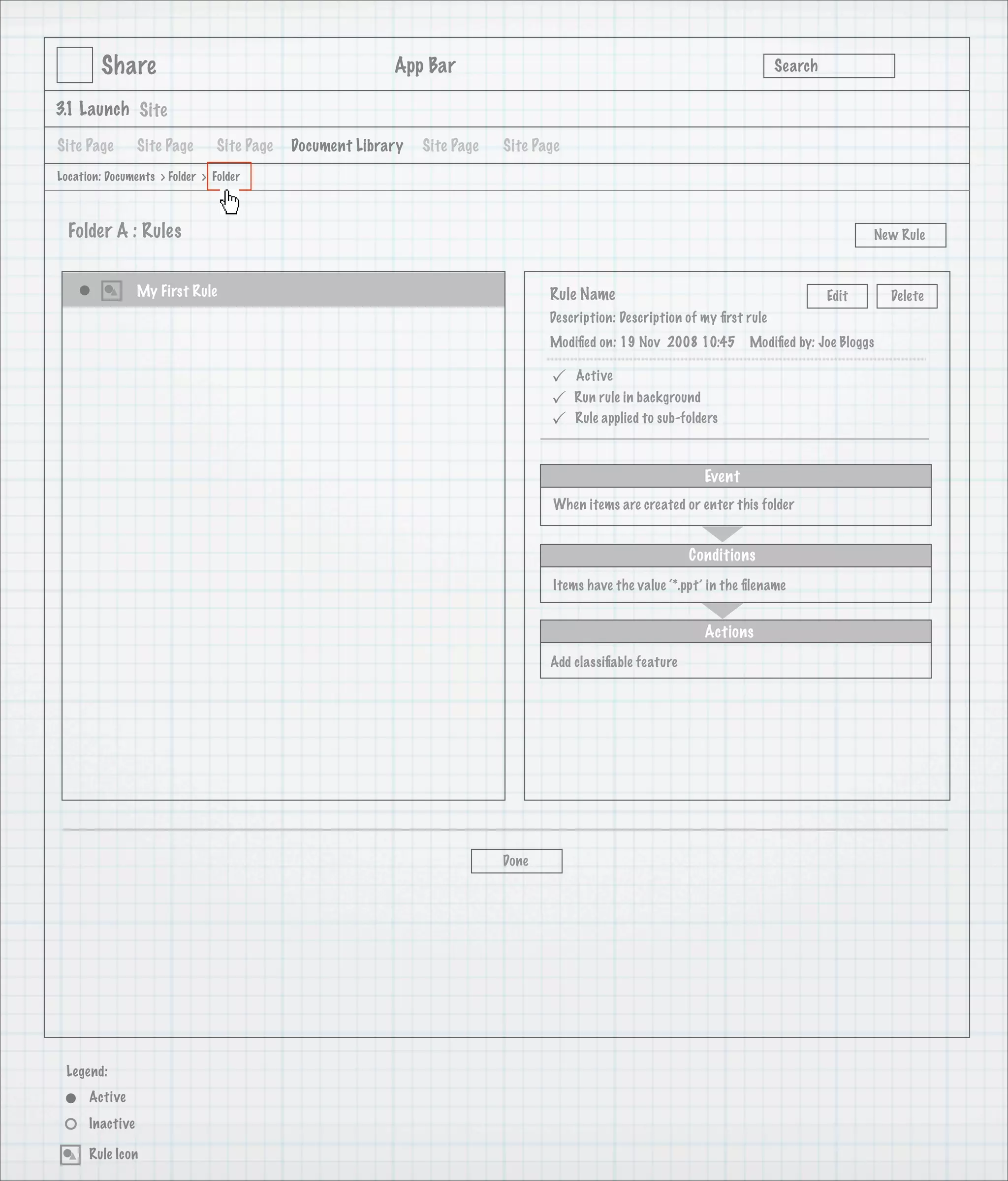This screenshot has height=1181, width=1008.
Task: Click rule icon beside My First Rule
Action: [111, 291]
